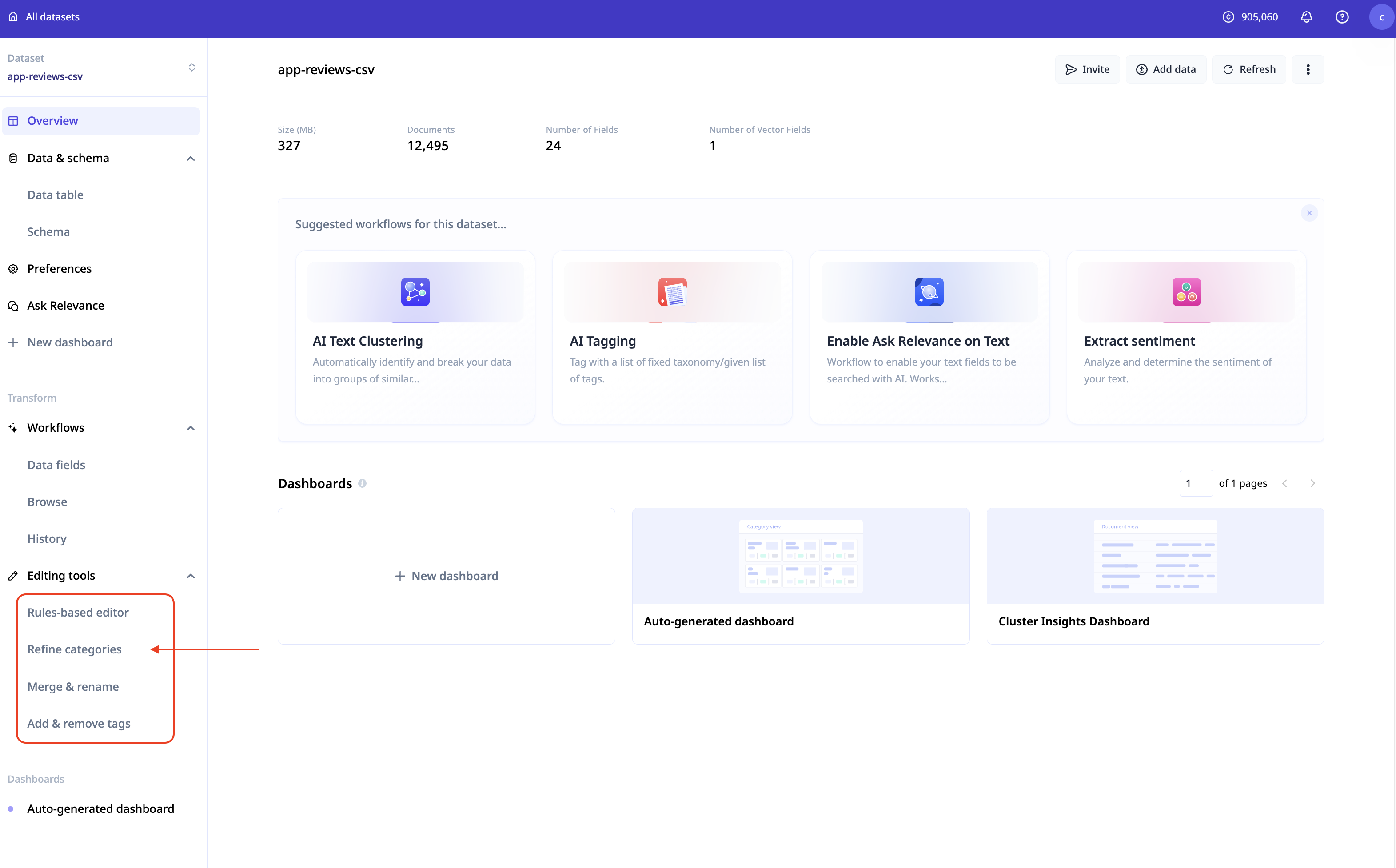Click the Refresh button
Screen dimensions: 1396x868
[x=1248, y=69]
